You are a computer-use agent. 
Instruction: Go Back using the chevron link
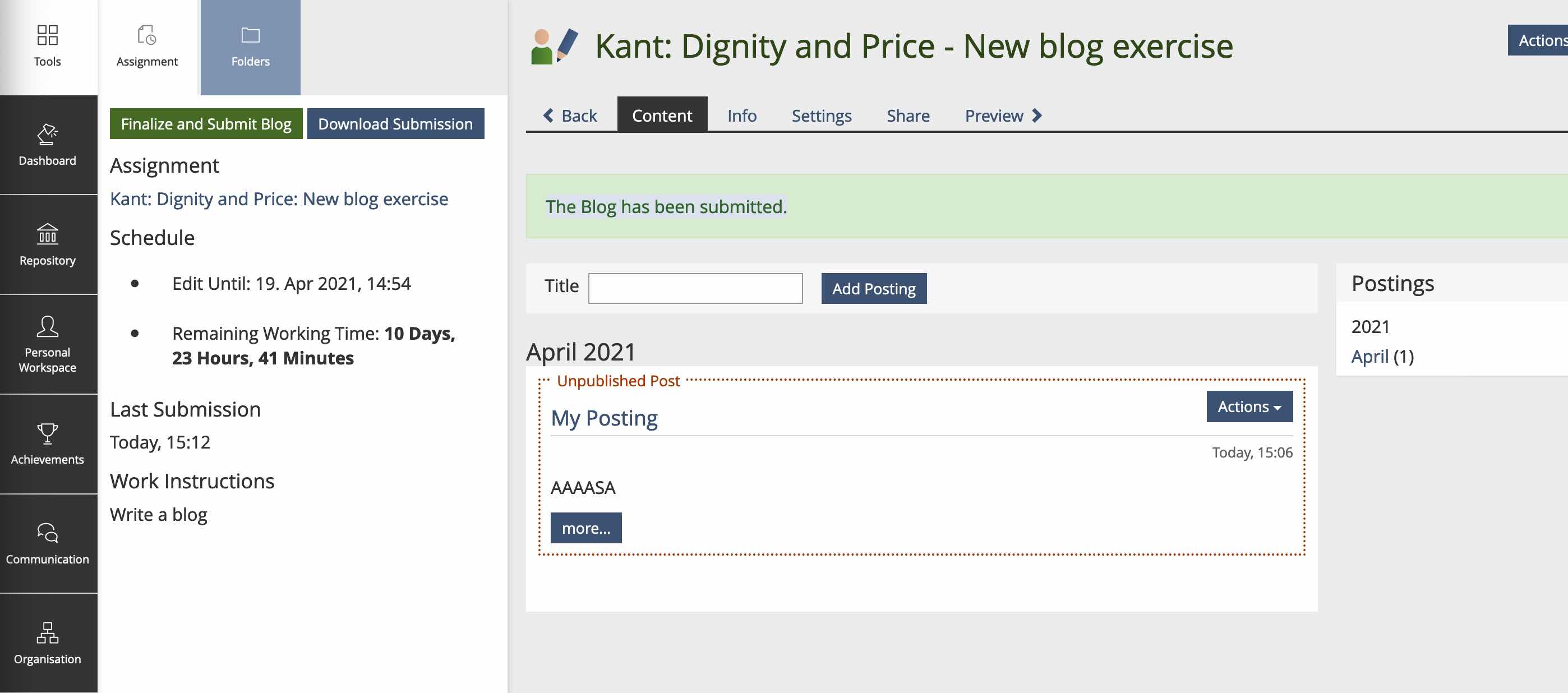(570, 115)
